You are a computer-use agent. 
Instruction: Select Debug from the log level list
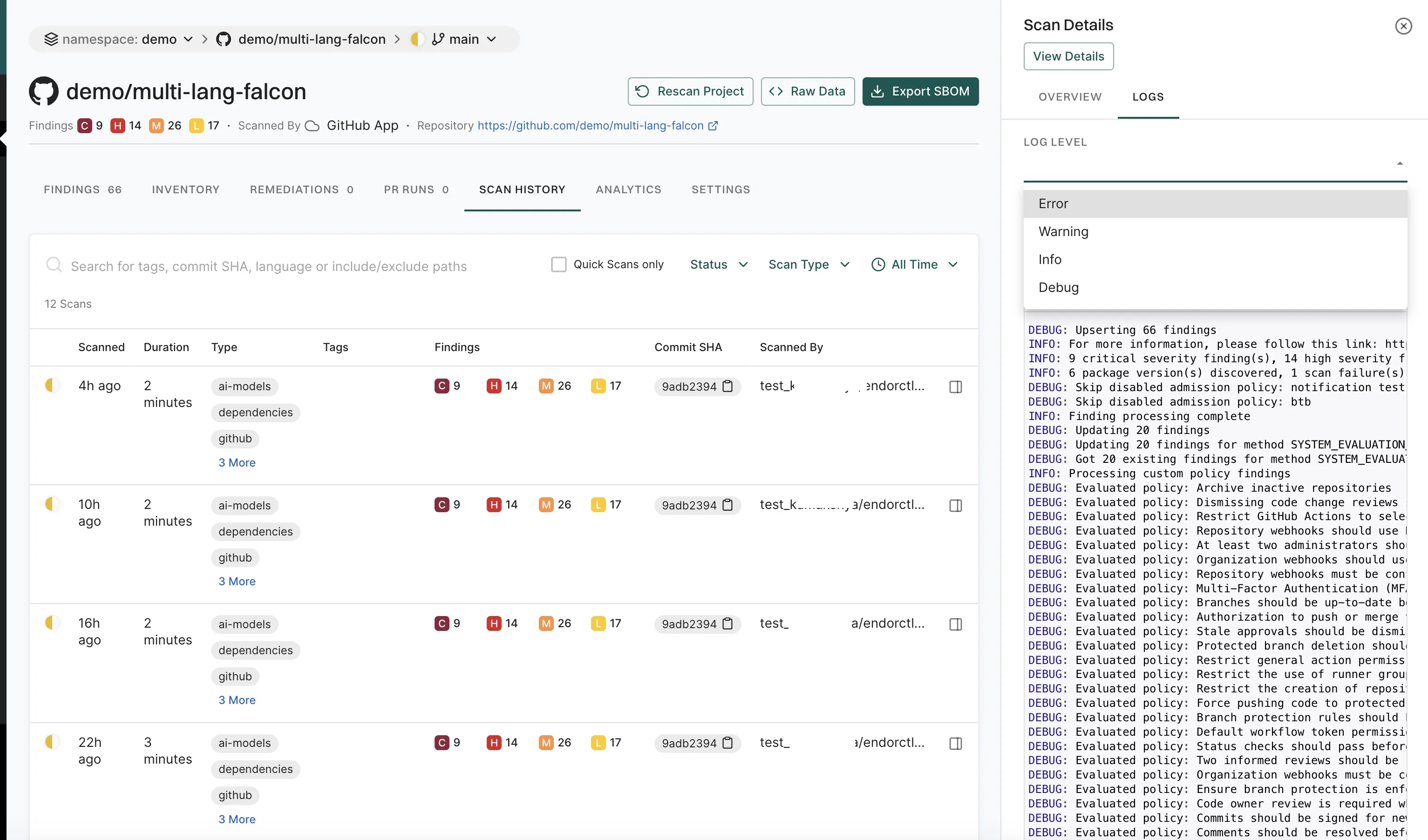[1058, 287]
